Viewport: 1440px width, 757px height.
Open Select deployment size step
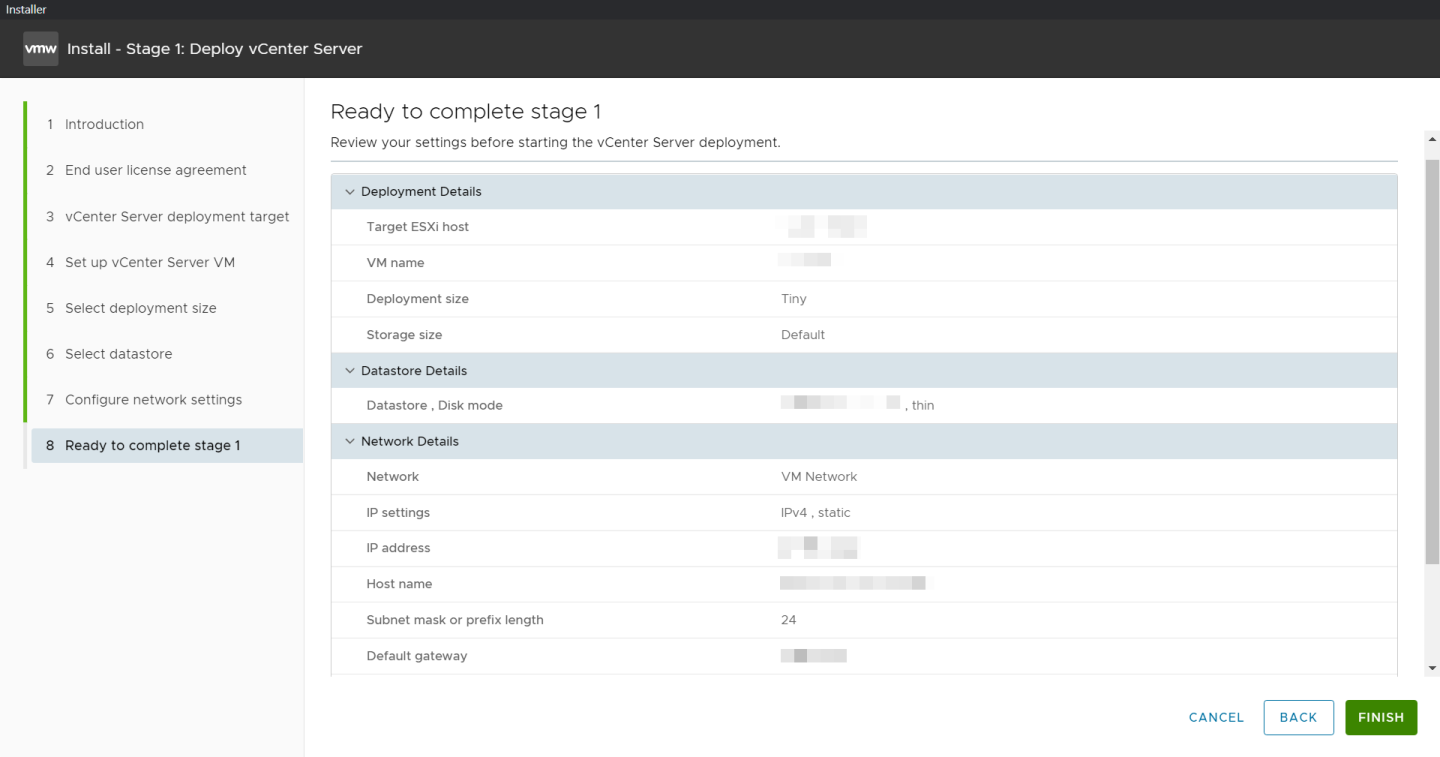tap(140, 309)
